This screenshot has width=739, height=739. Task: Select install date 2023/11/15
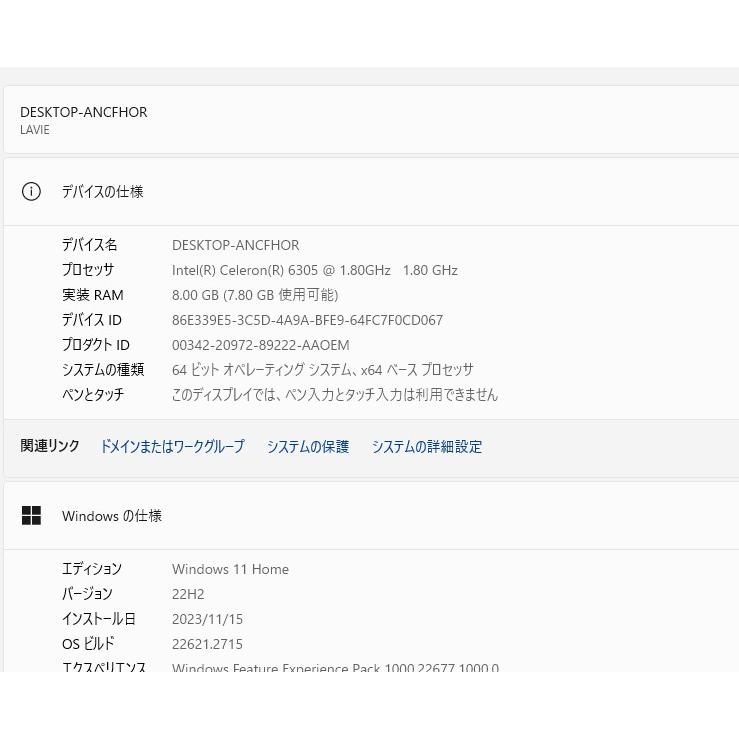click(207, 619)
